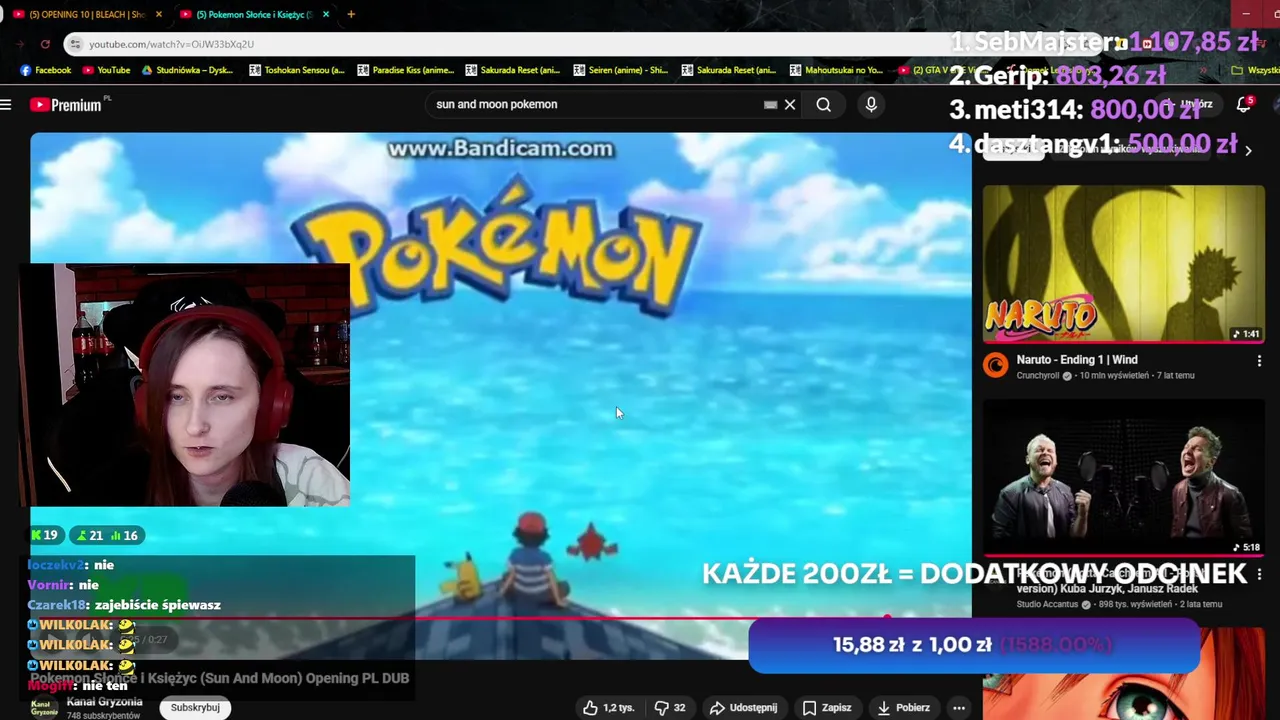The width and height of the screenshot is (1280, 720).
Task: Download the video with Pobierz
Action: (x=903, y=707)
